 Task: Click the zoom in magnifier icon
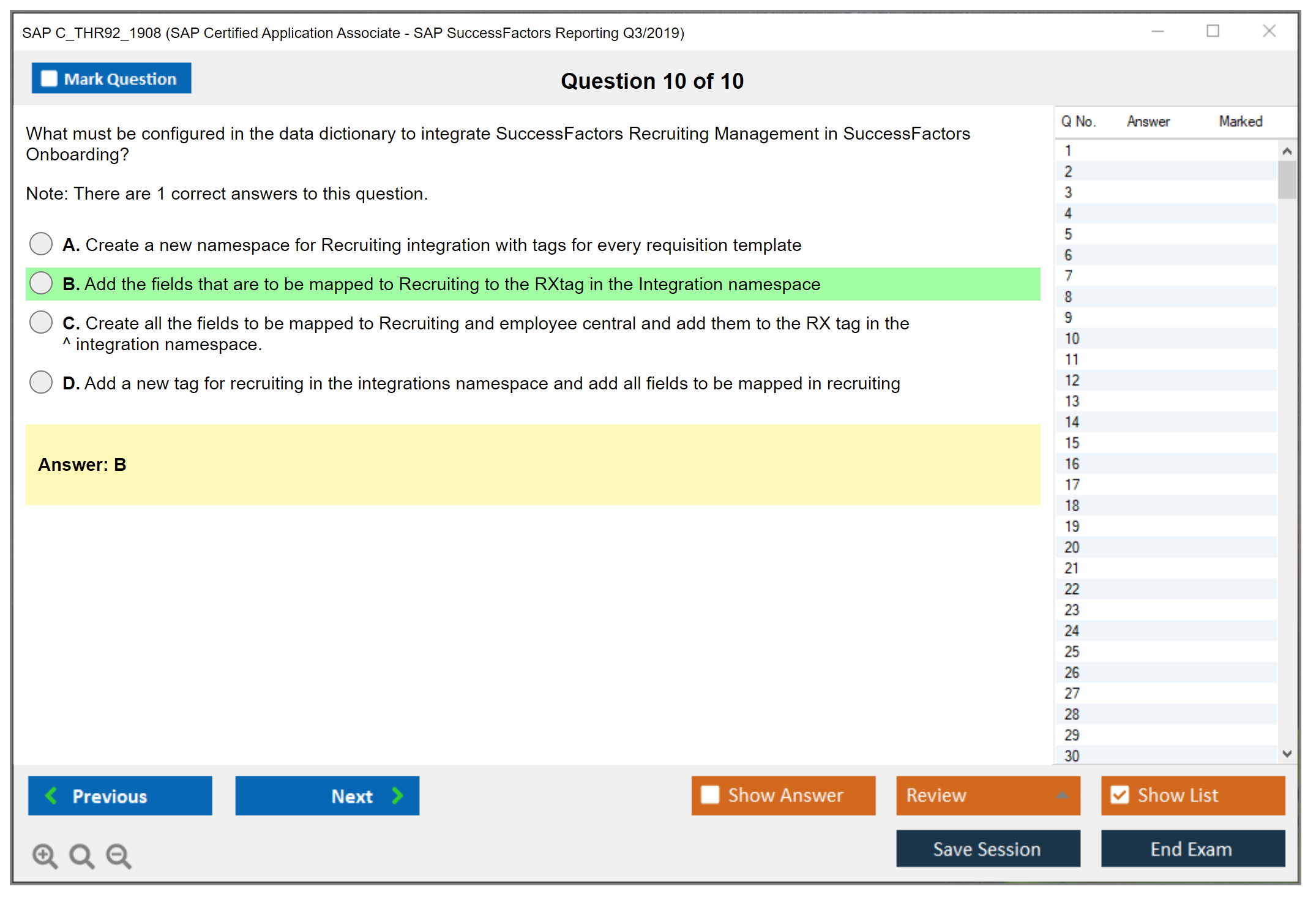pos(44,855)
